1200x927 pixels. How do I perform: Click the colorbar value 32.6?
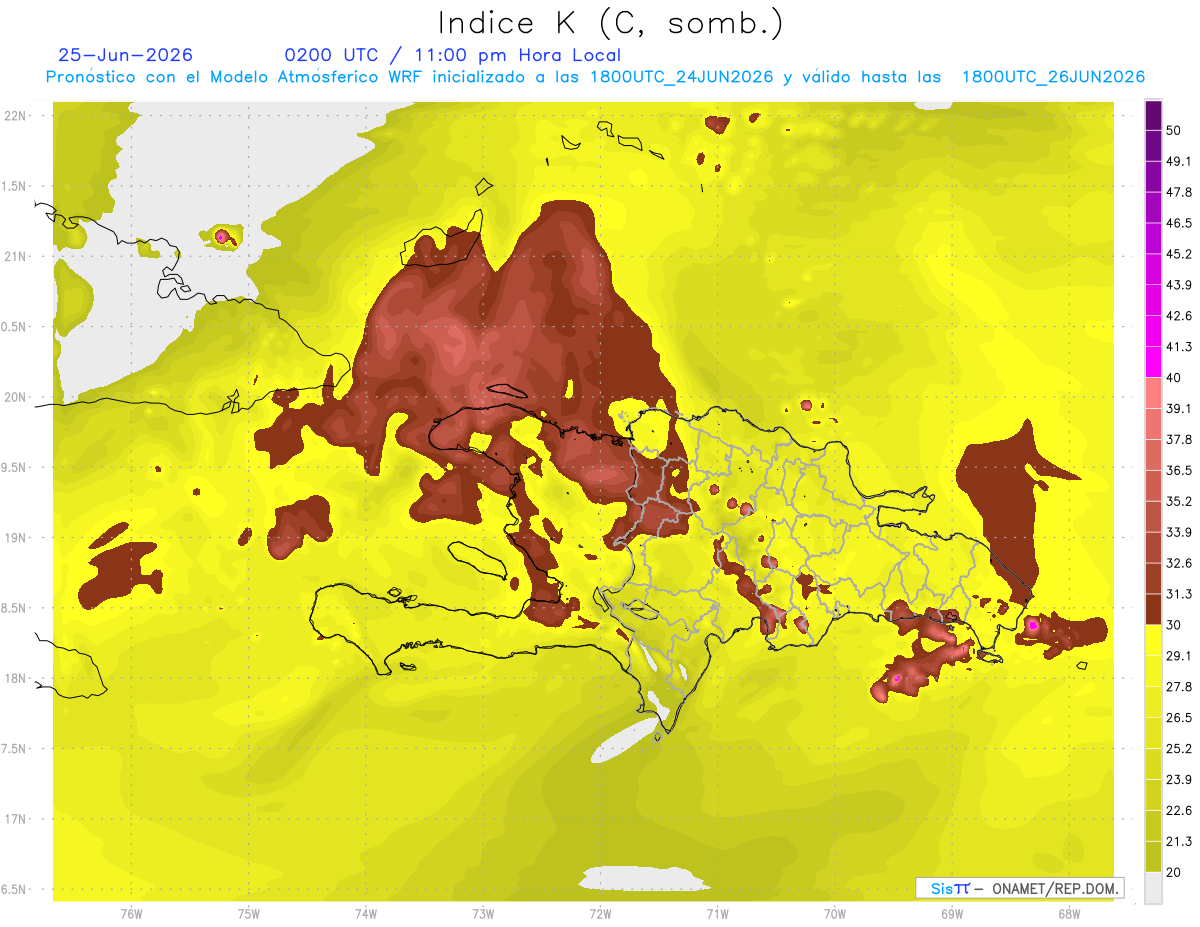pyautogui.click(x=1179, y=563)
